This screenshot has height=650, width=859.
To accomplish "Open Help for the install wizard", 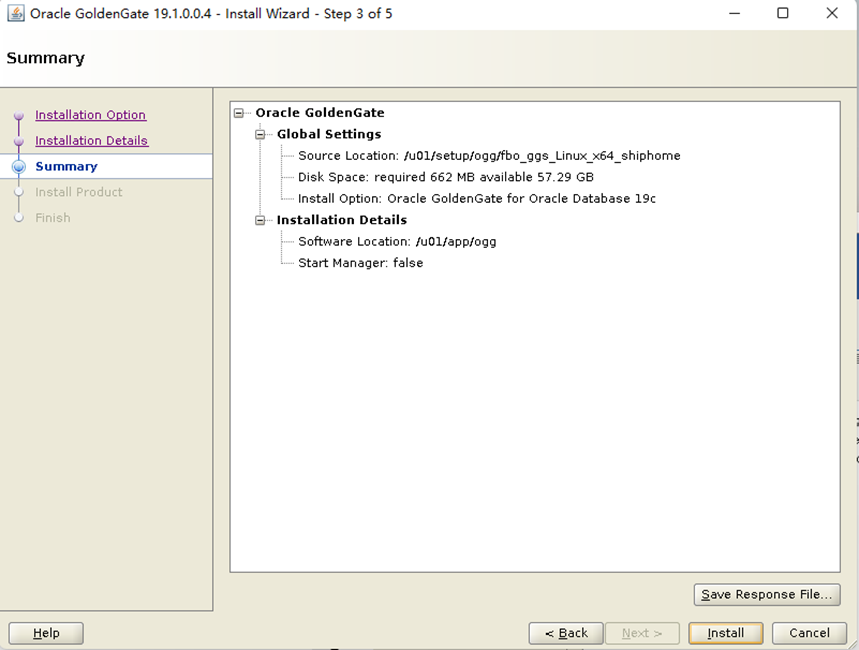I will click(x=46, y=633).
